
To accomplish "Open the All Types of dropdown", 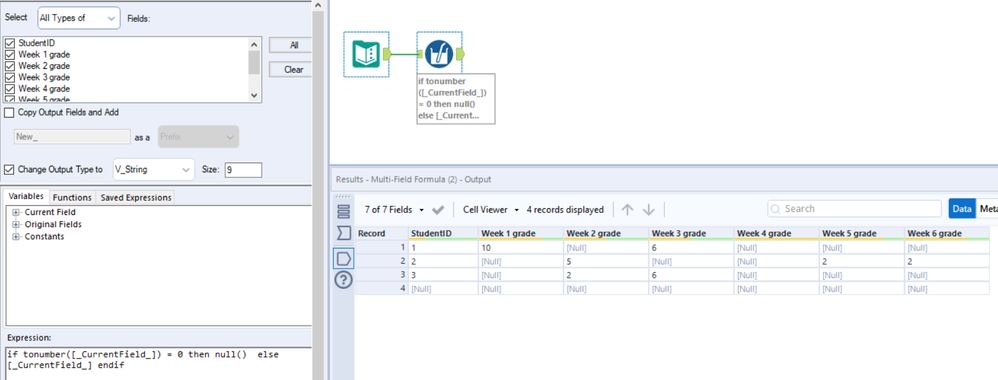I will pyautogui.click(x=78, y=18).
